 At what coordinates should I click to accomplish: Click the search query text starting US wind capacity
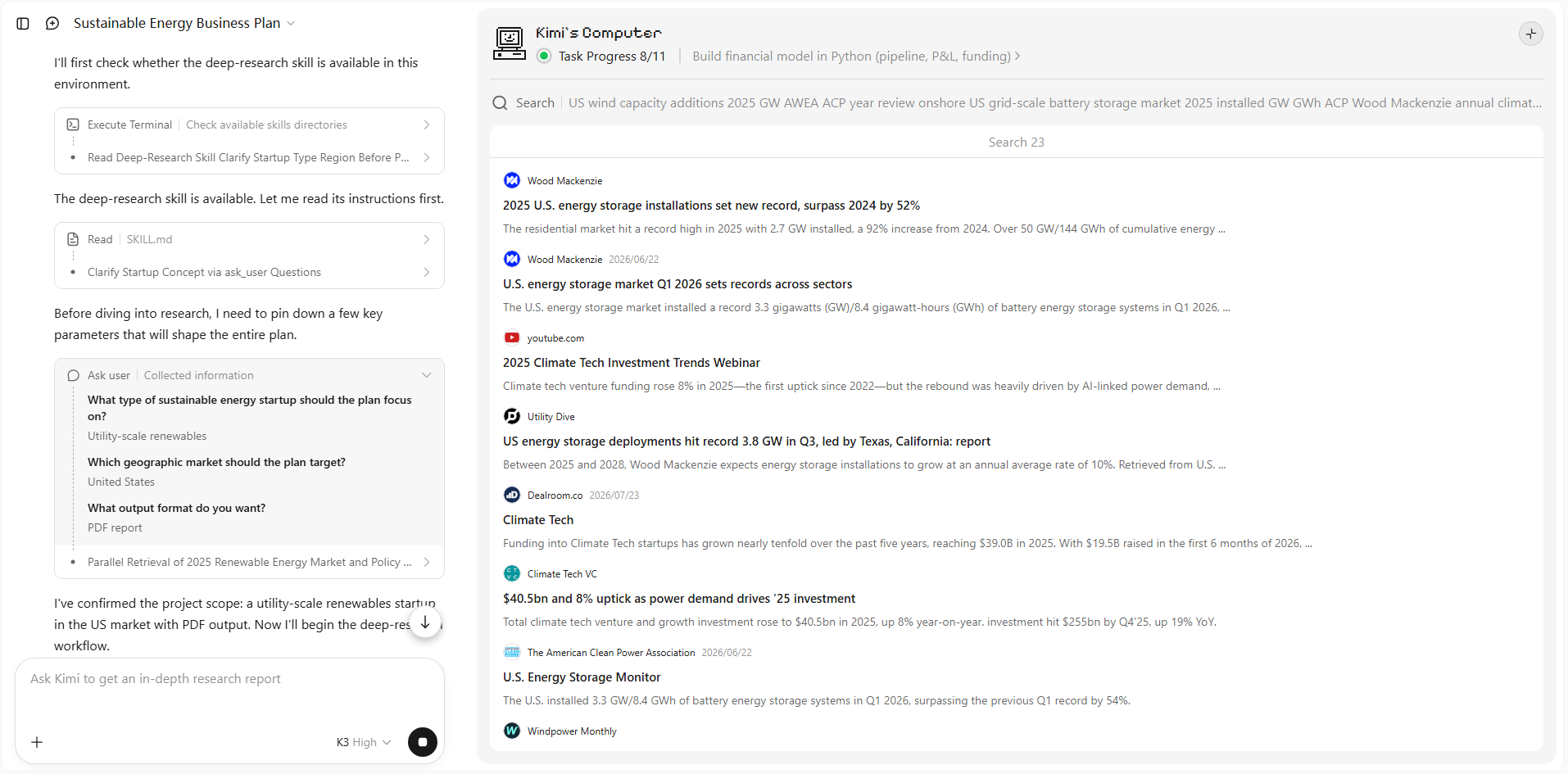pos(1055,103)
